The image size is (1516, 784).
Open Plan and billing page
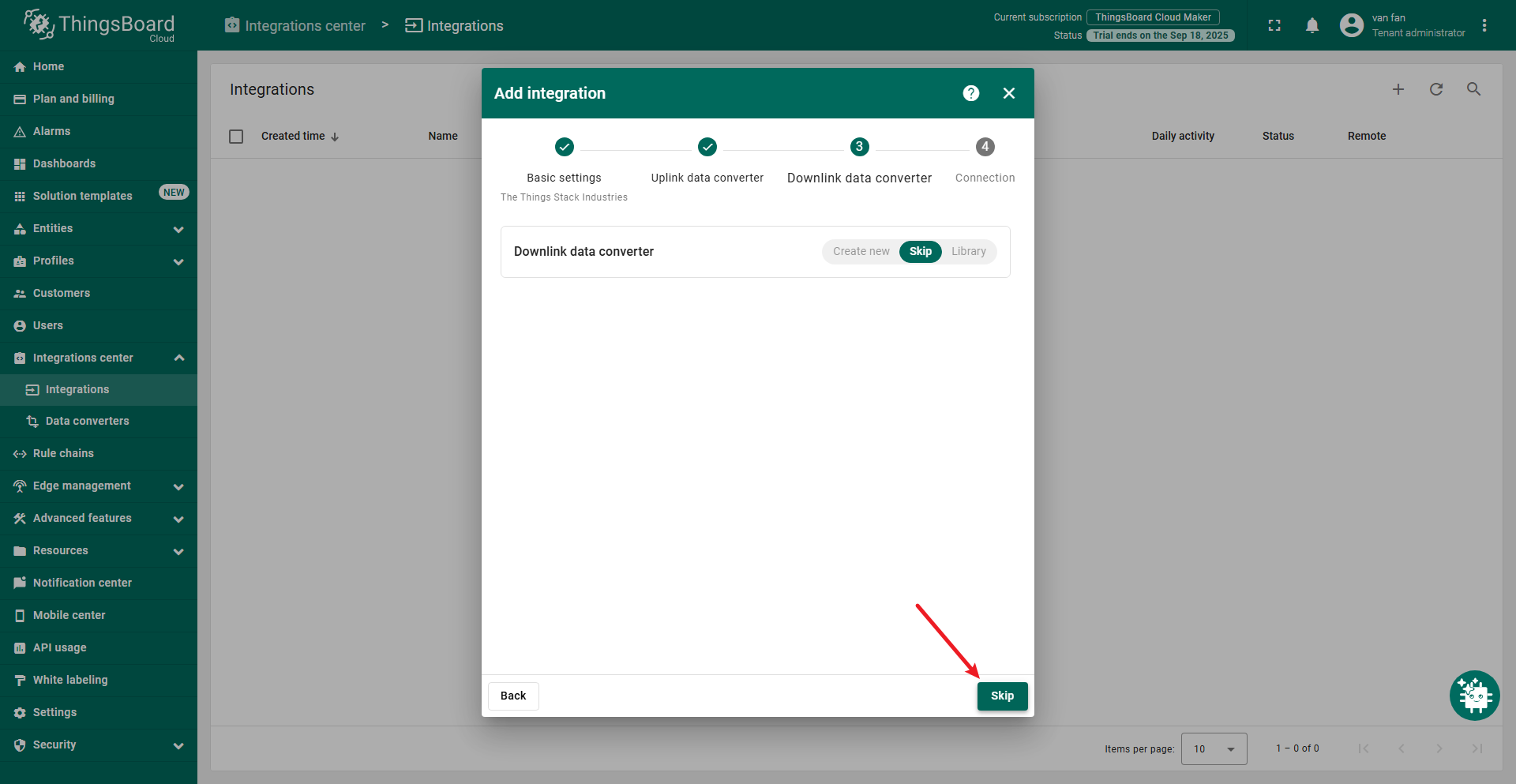99,99
